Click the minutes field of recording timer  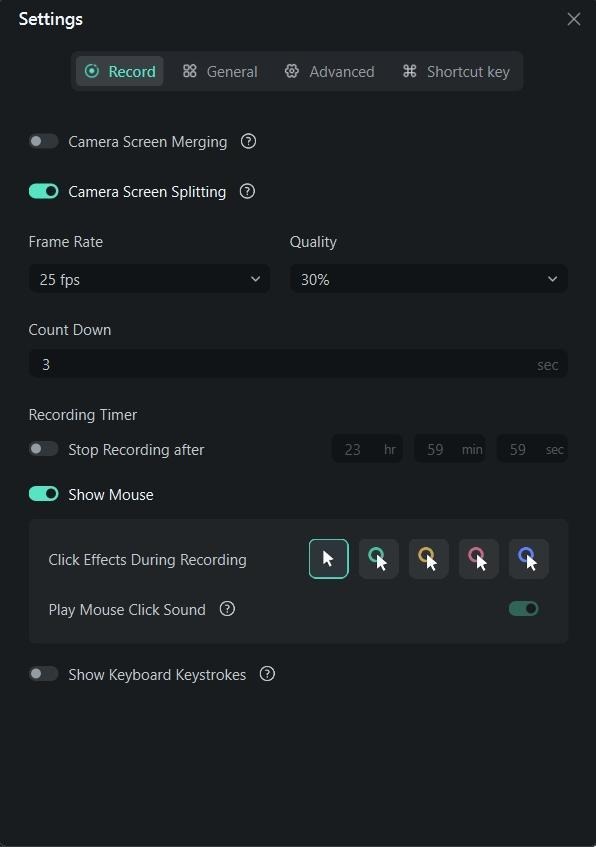[x=450, y=449]
